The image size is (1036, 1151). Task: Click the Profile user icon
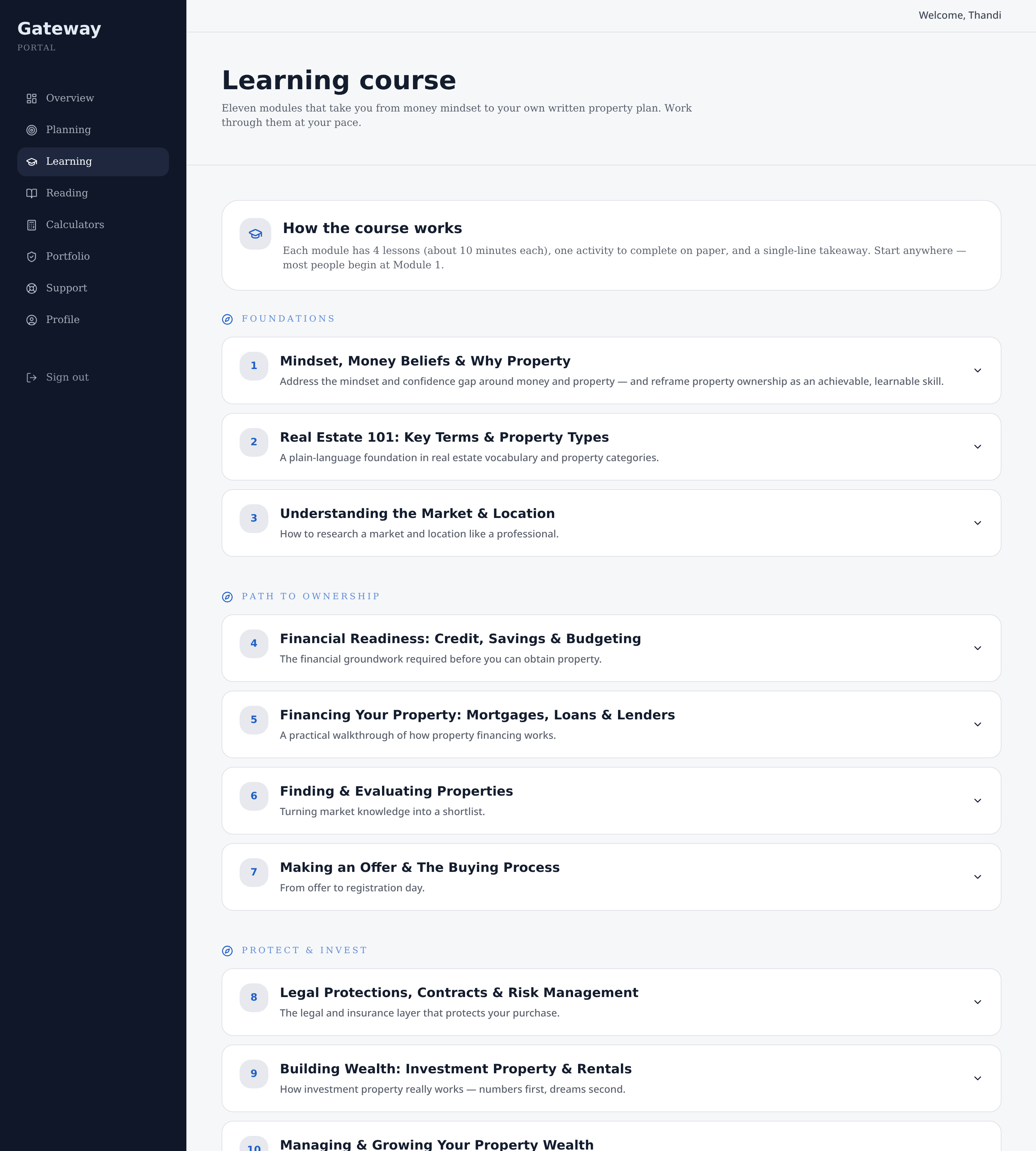point(32,320)
